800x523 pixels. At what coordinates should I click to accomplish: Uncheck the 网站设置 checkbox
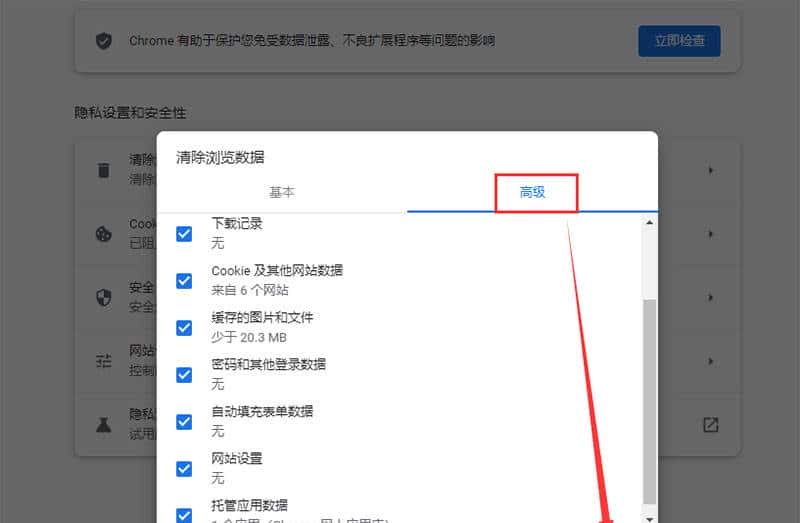(x=184, y=468)
